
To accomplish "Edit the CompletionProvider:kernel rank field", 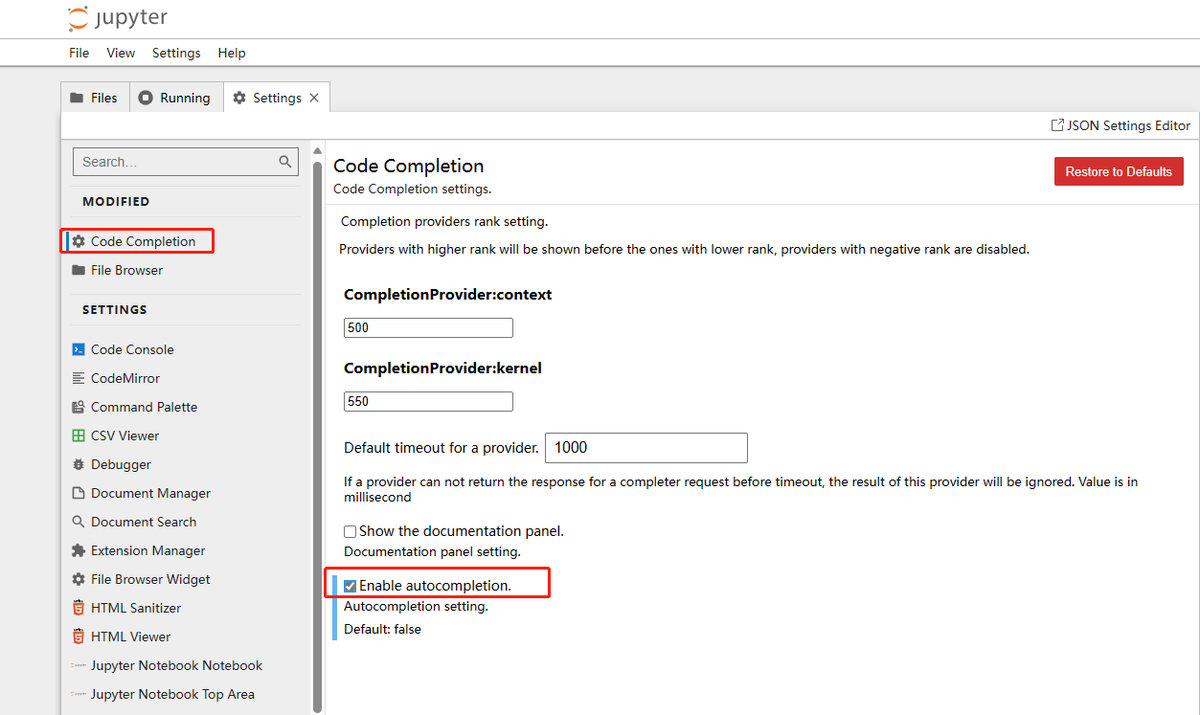I will click(x=428, y=402).
